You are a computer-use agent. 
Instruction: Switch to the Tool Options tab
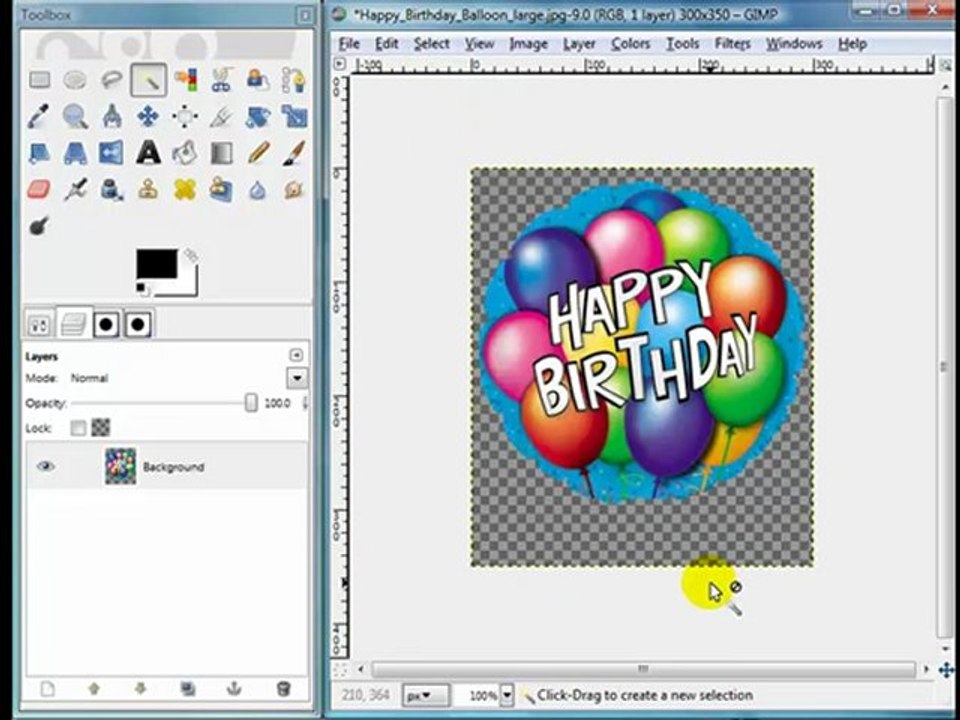point(39,326)
